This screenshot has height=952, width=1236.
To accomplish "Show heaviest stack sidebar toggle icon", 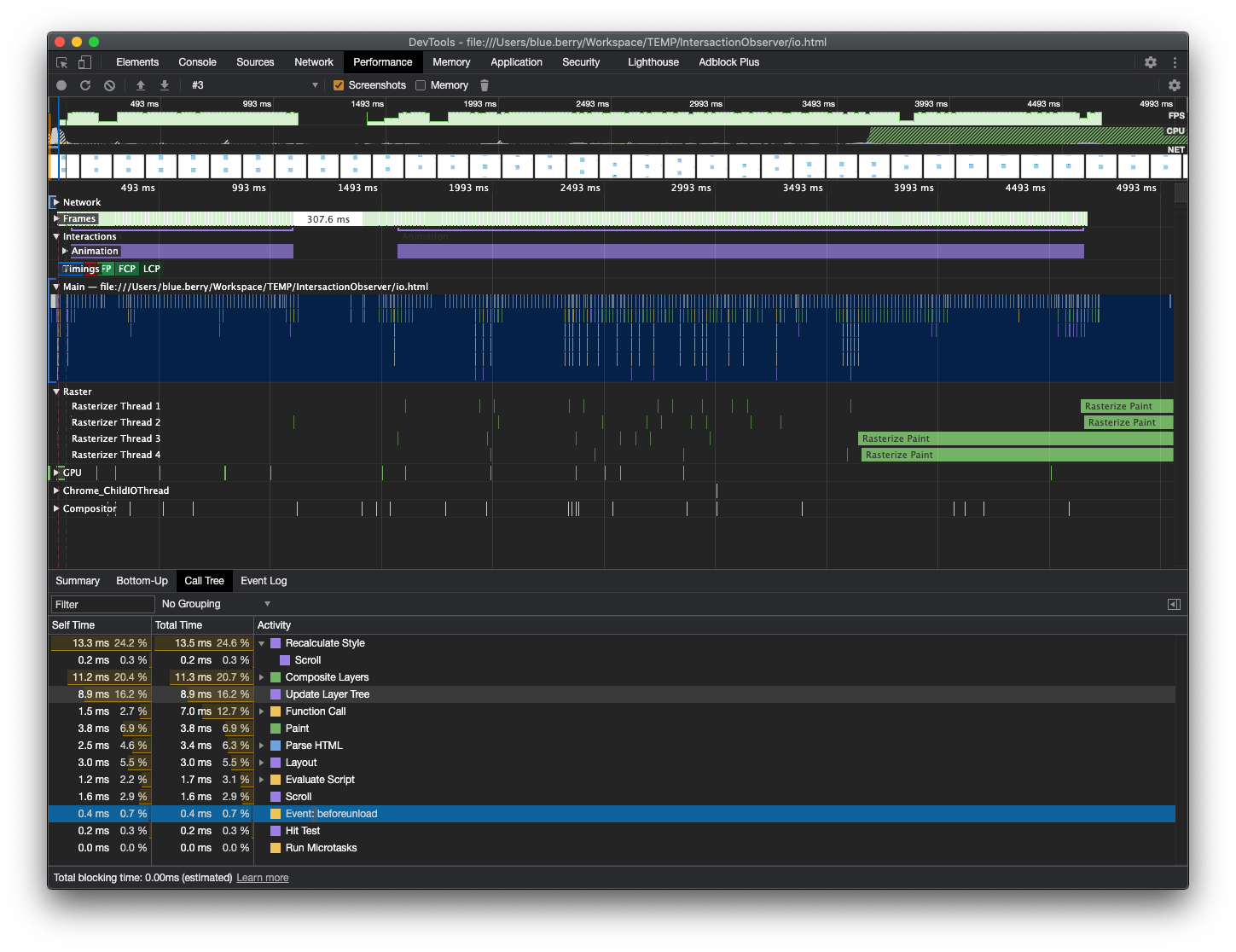I will tap(1174, 604).
